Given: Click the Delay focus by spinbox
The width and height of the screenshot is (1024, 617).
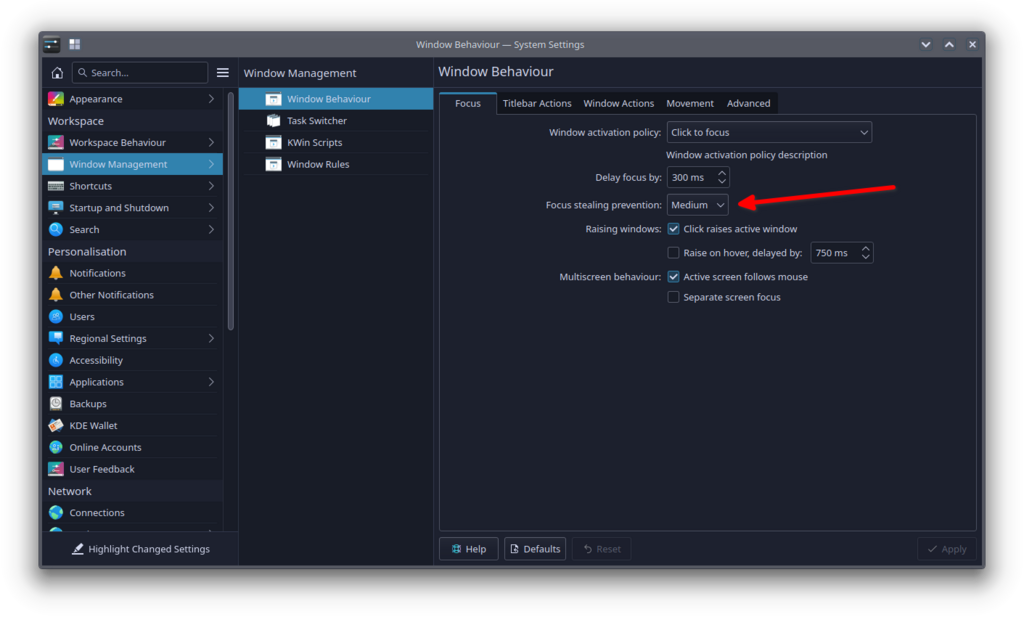Looking at the screenshot, I should click(x=690, y=177).
